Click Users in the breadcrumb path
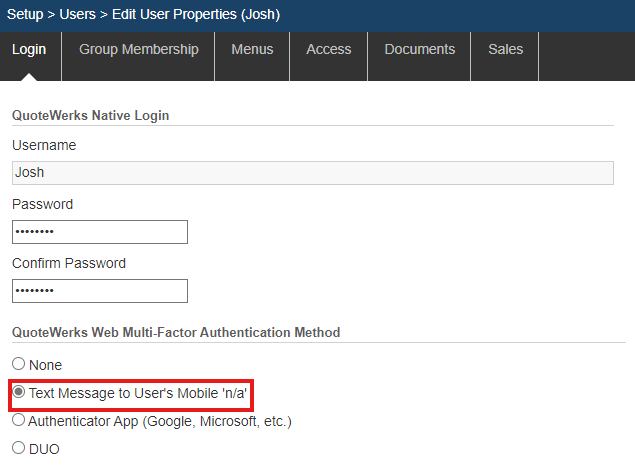 click(x=77, y=15)
